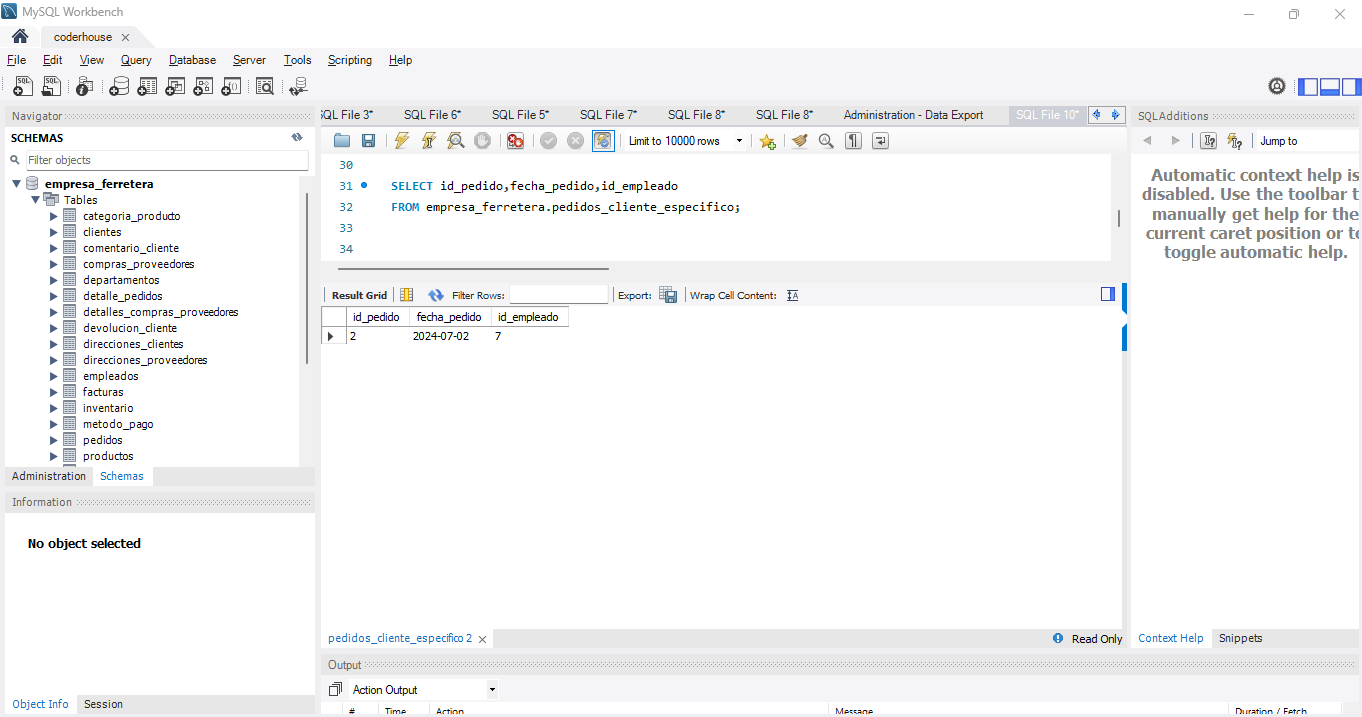1362x717 pixels.
Task: Toggle the right sidebar panel visibility
Action: [x=1351, y=87]
